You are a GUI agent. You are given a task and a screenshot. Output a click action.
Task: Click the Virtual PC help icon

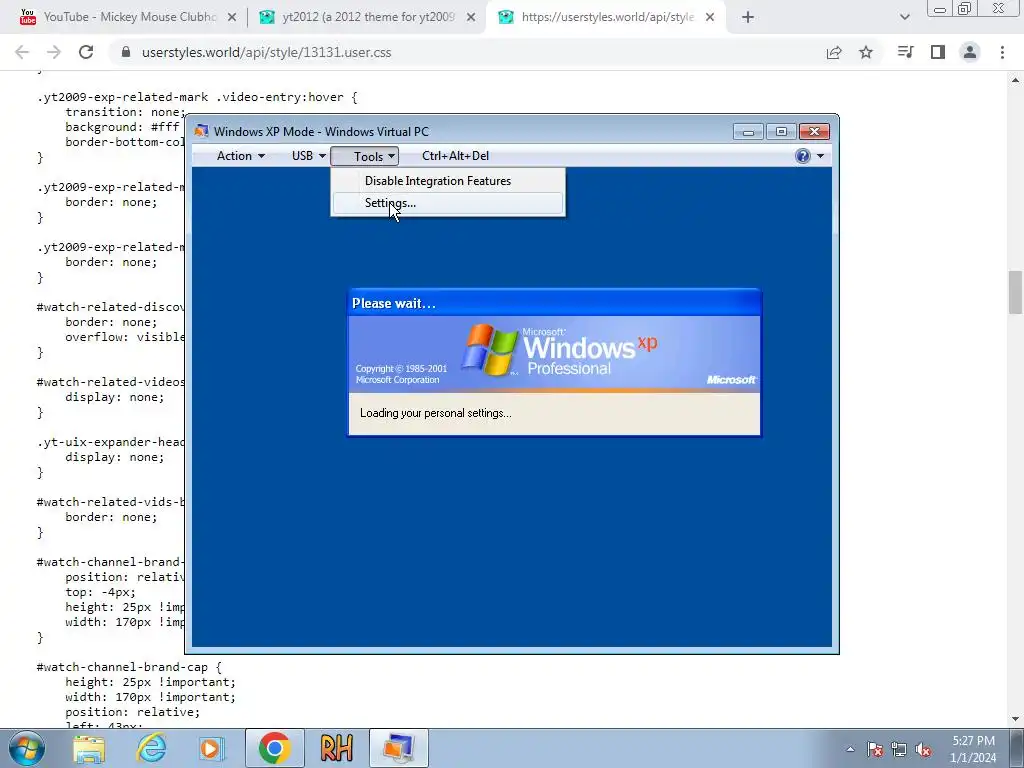click(x=803, y=156)
